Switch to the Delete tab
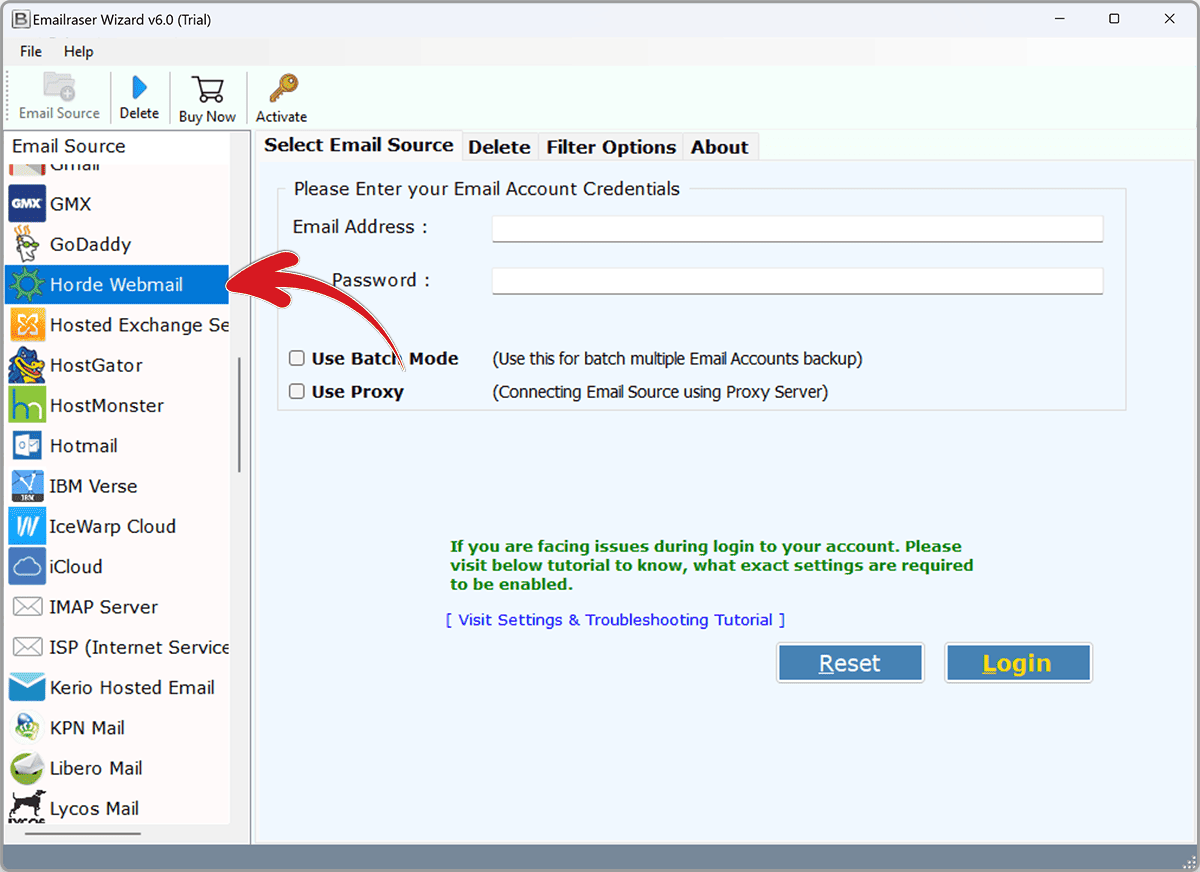 [x=499, y=147]
